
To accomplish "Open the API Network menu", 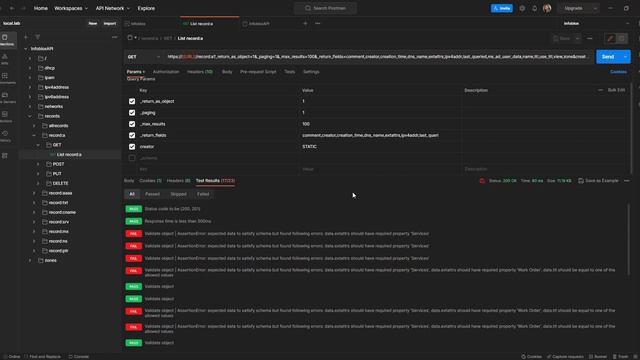I will click(x=113, y=8).
